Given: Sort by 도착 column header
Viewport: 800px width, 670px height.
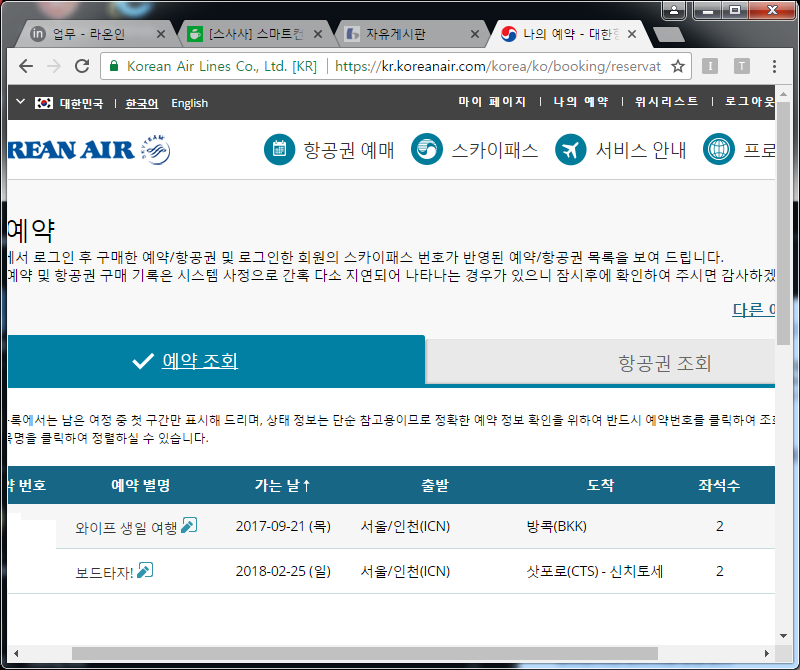Looking at the screenshot, I should [x=600, y=485].
